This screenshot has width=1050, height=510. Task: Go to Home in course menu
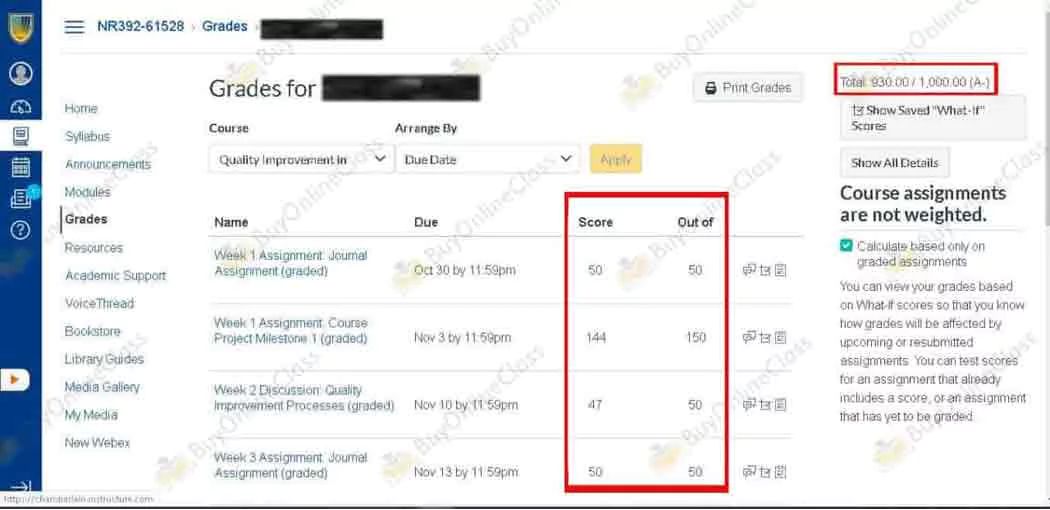pos(81,108)
